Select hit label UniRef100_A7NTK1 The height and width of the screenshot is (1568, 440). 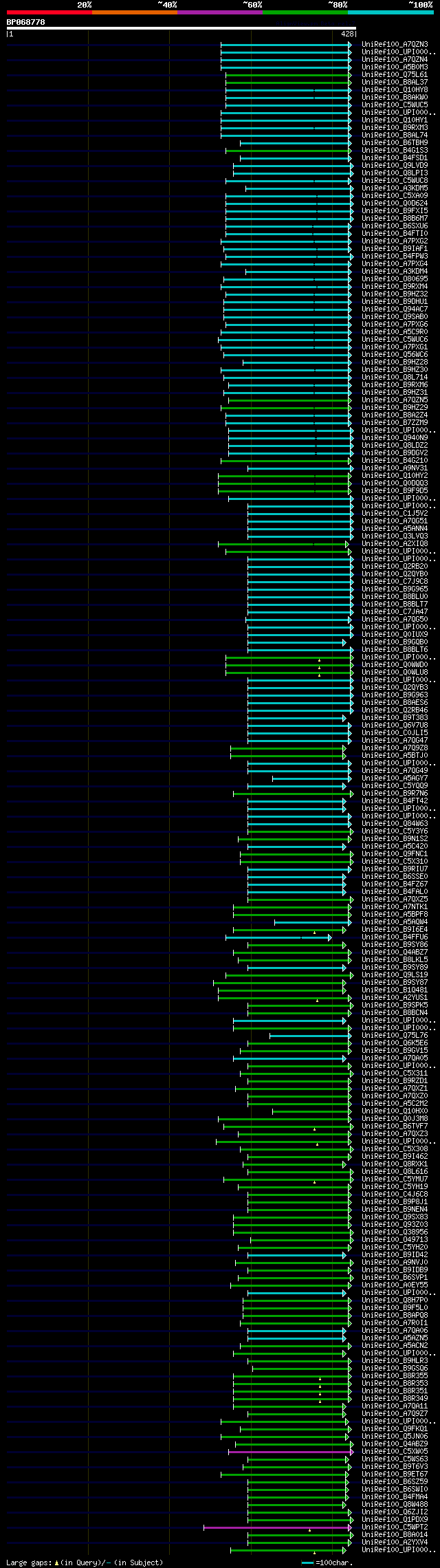[395, 907]
